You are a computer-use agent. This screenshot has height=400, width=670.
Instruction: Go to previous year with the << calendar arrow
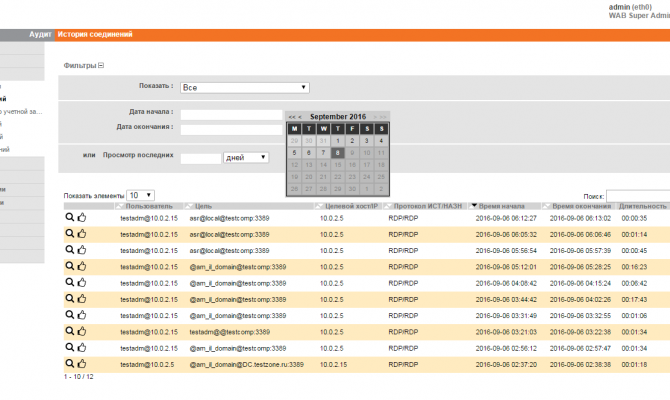pyautogui.click(x=292, y=117)
